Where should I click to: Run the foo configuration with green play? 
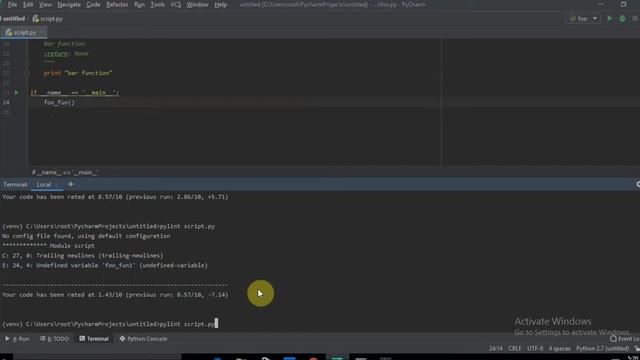(x=609, y=19)
